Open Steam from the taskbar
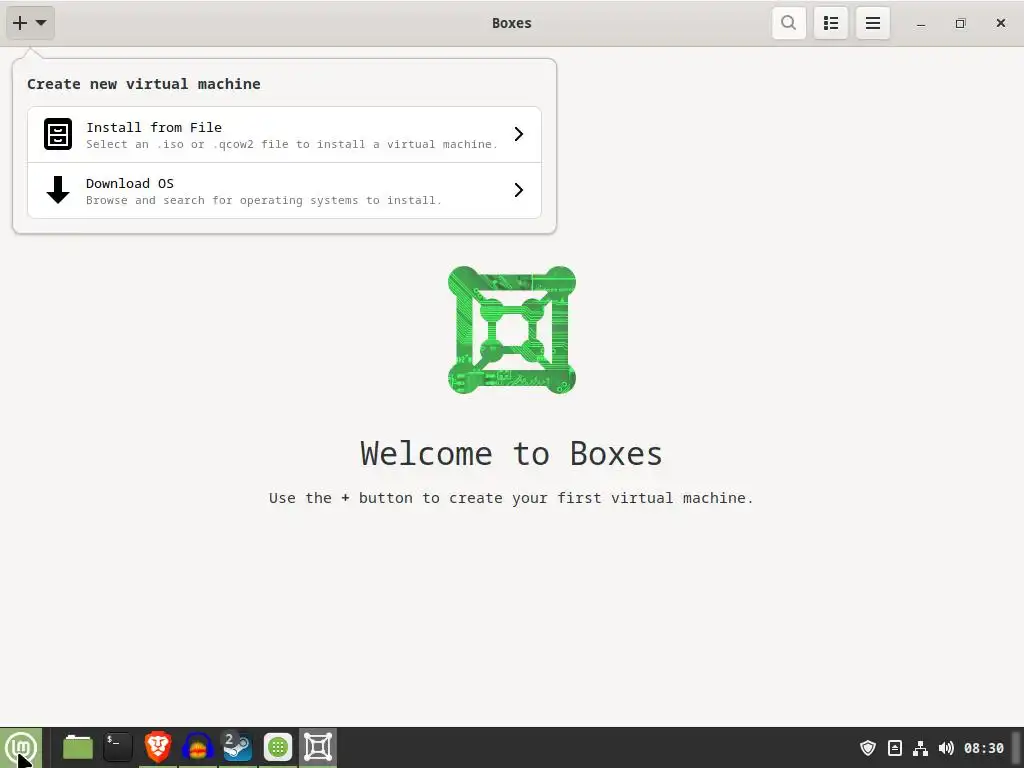The image size is (1024, 768). coord(237,747)
